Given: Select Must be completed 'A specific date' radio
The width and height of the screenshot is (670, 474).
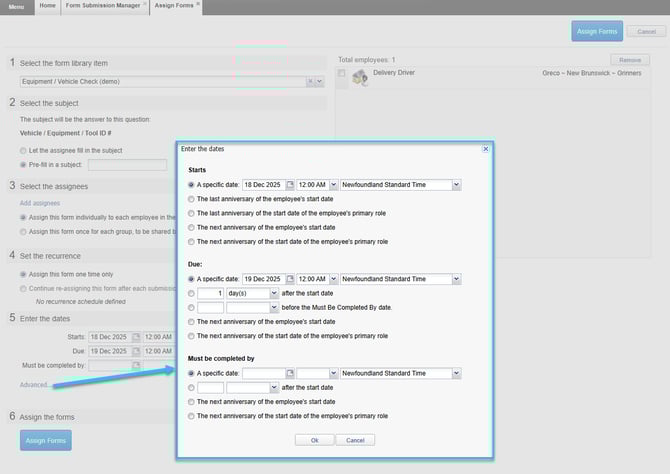Looking at the screenshot, I should tap(191, 373).
